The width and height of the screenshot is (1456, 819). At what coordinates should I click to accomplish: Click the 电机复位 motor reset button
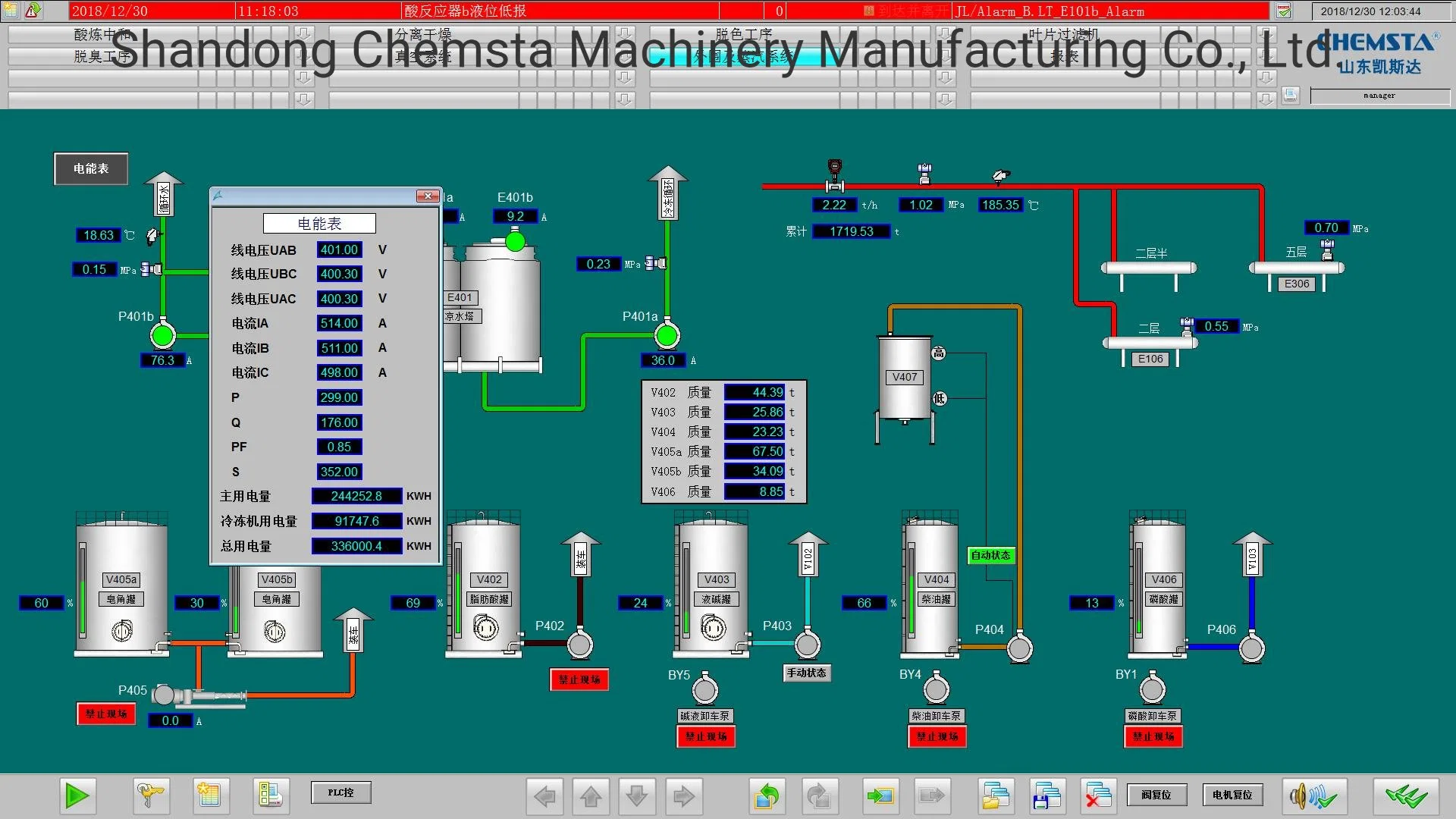pos(1232,795)
